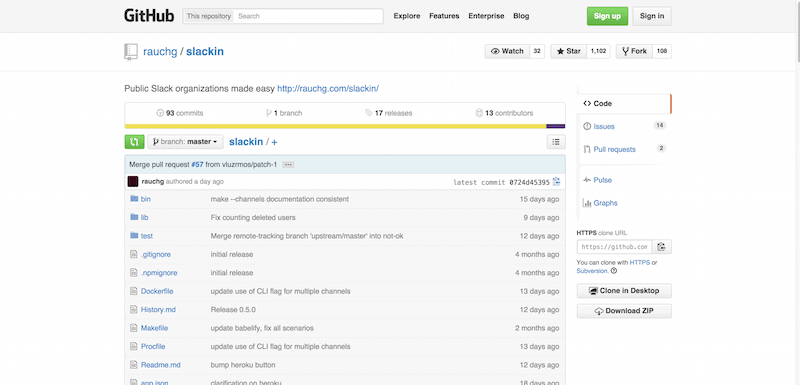The width and height of the screenshot is (800, 385).
Task: Open the .npmignore file
Action: 159,273
